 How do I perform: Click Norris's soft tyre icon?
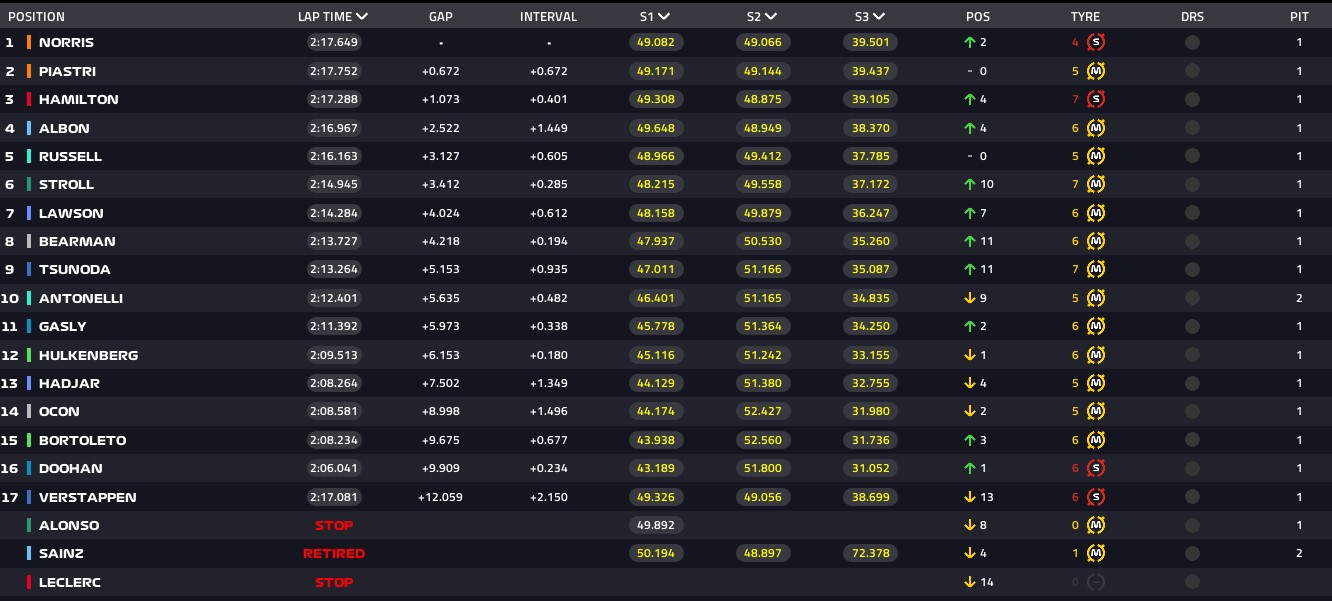coord(1096,43)
